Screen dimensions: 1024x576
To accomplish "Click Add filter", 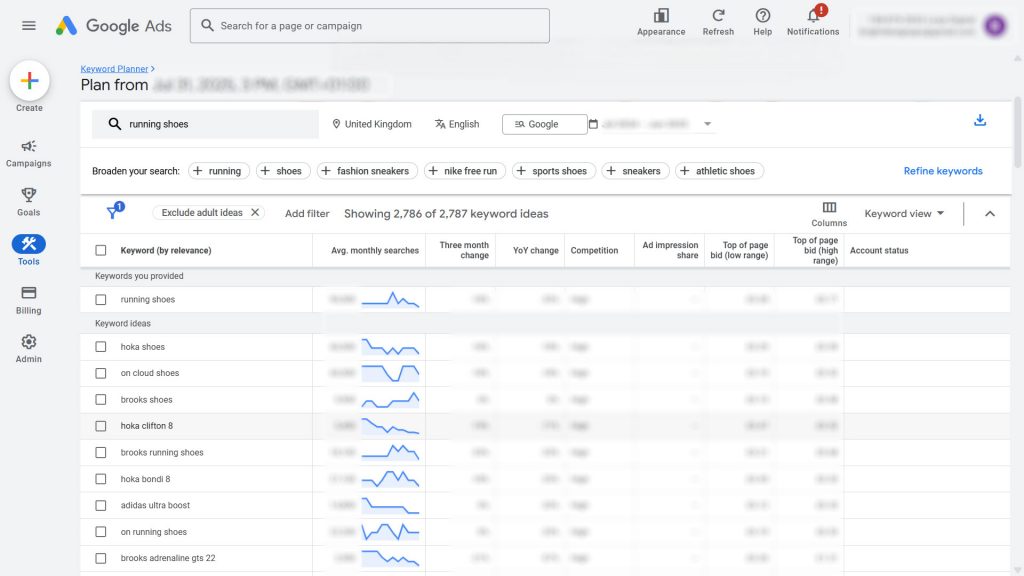I will click(x=307, y=213).
